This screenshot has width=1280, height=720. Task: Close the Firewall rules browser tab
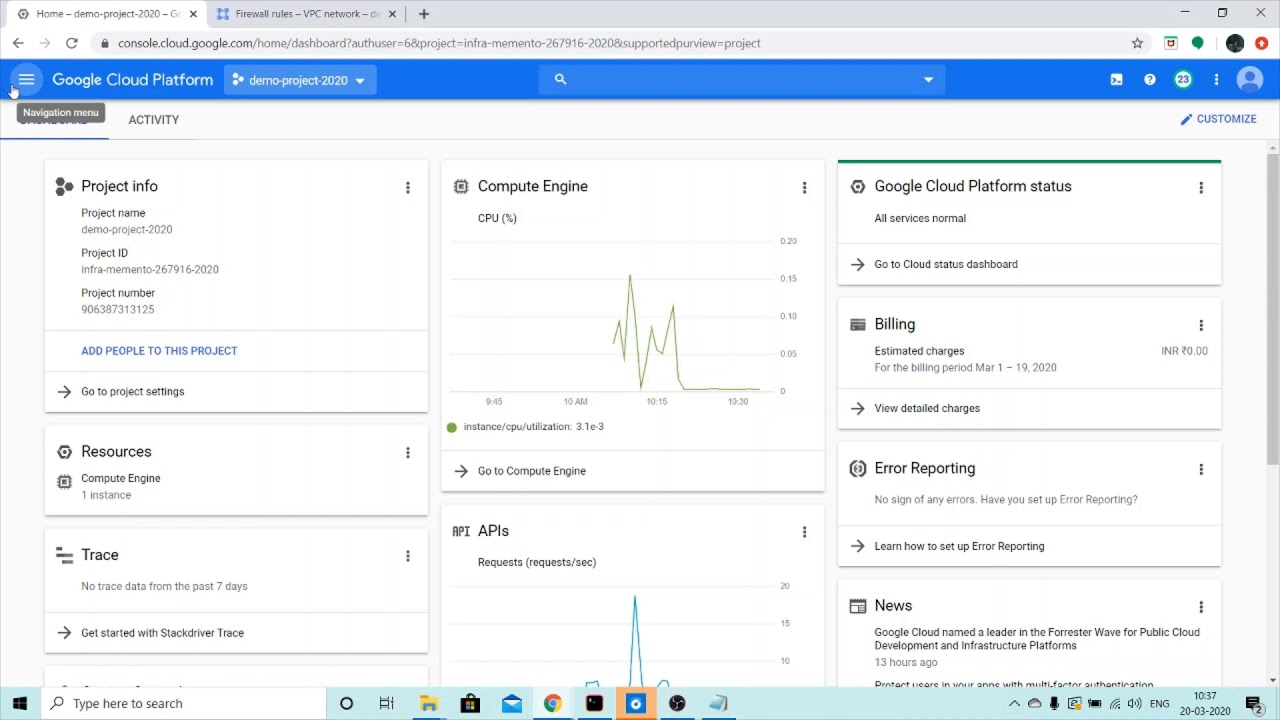pyautogui.click(x=393, y=14)
